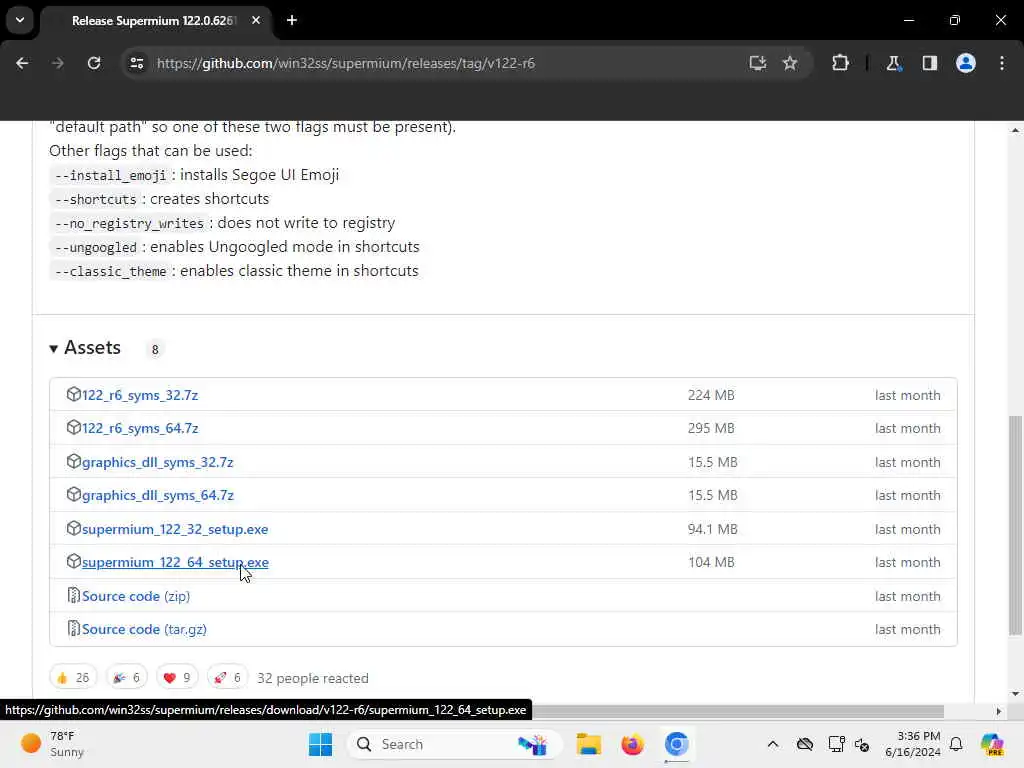
Task: Open the tab search dropdown
Action: [x=20, y=20]
